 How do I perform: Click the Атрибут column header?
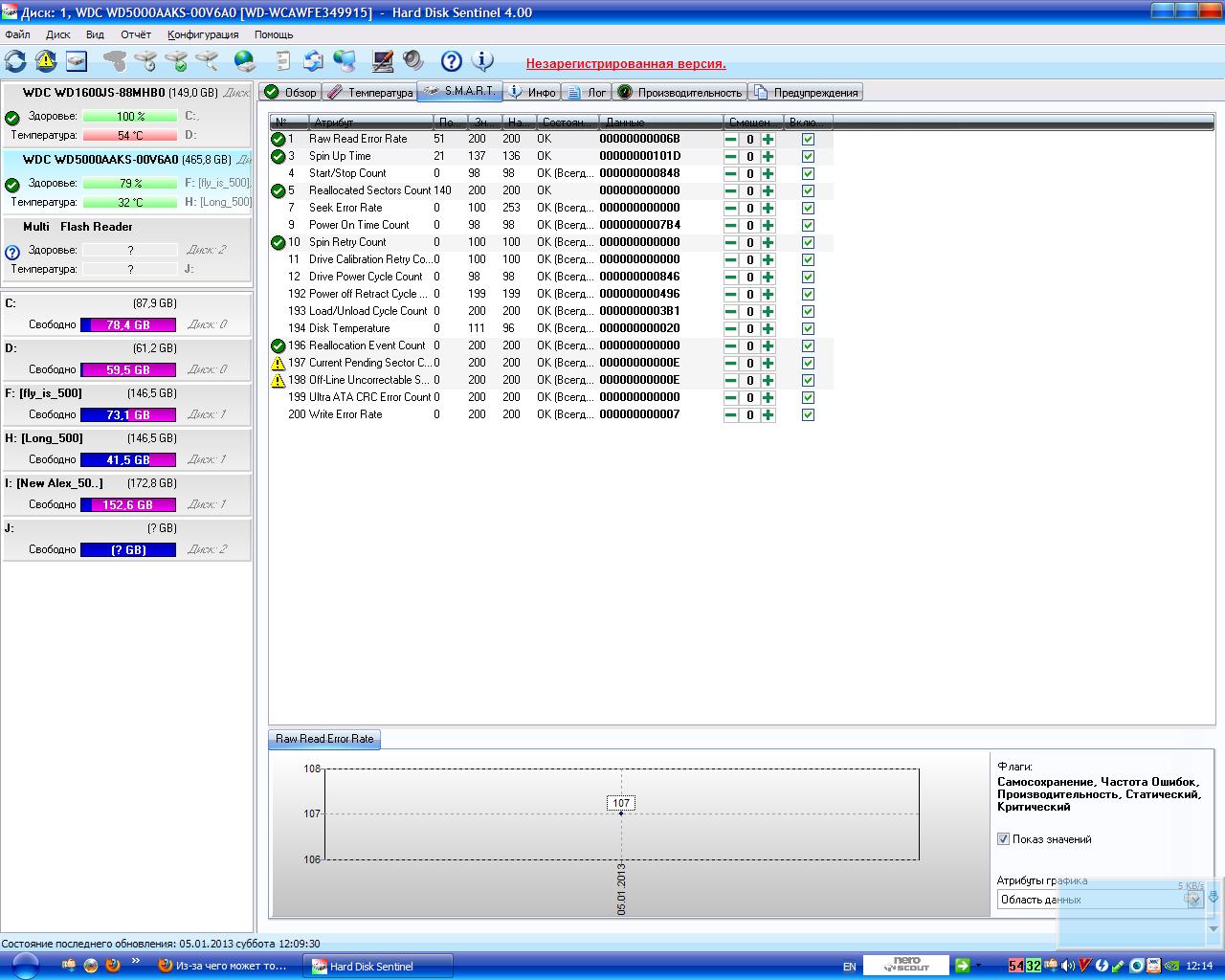click(x=370, y=122)
